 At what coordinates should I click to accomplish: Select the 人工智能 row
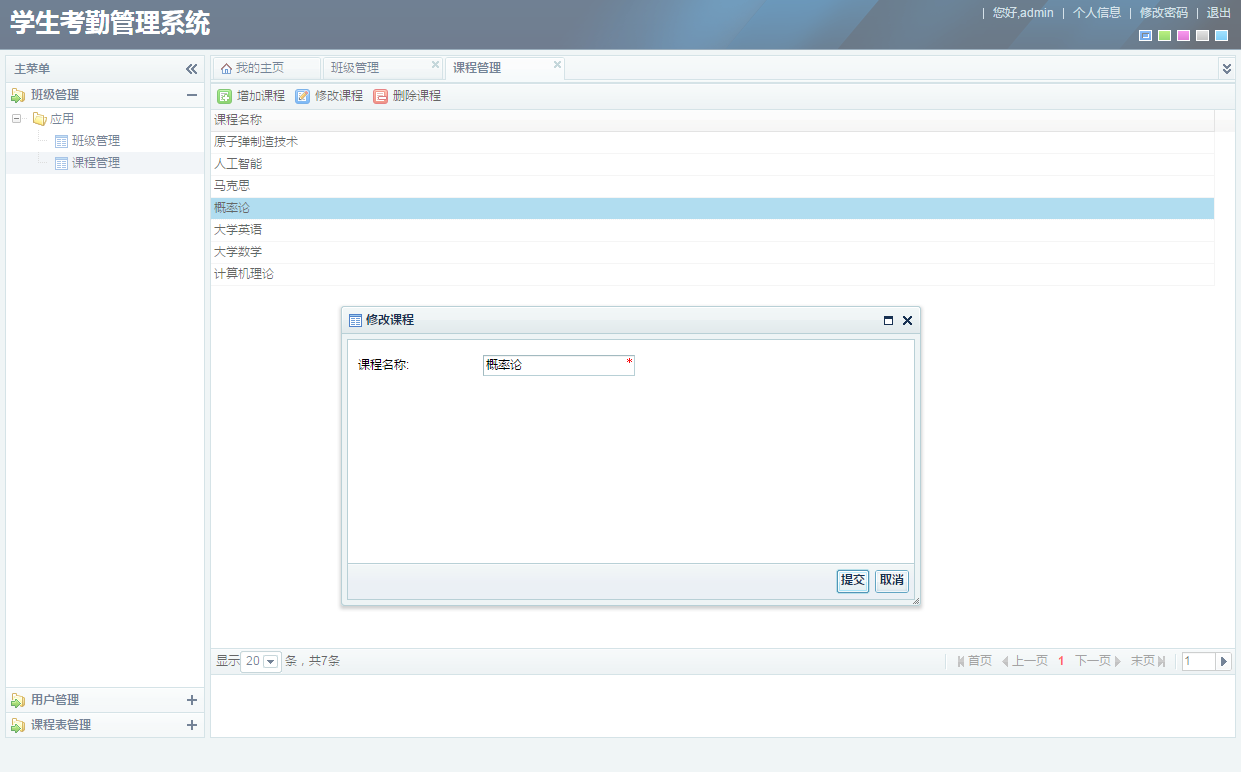pos(712,164)
